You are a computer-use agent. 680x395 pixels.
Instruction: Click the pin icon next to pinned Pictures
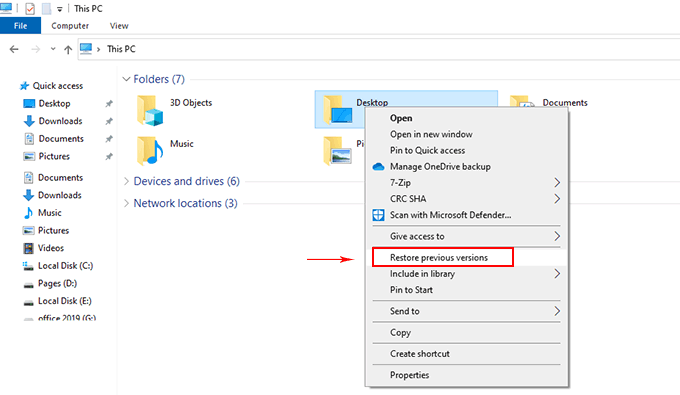[x=109, y=157]
